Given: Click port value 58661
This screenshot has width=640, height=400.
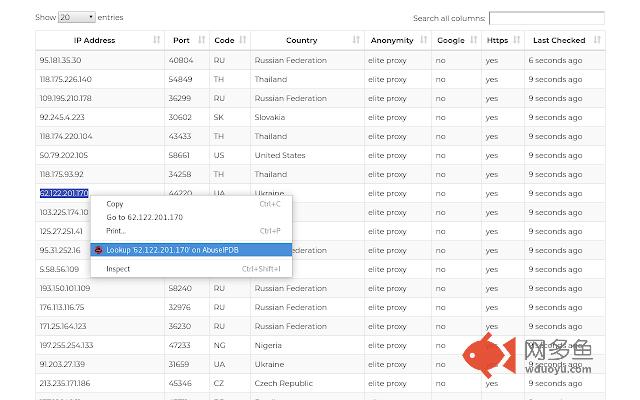Looking at the screenshot, I should 179,155.
